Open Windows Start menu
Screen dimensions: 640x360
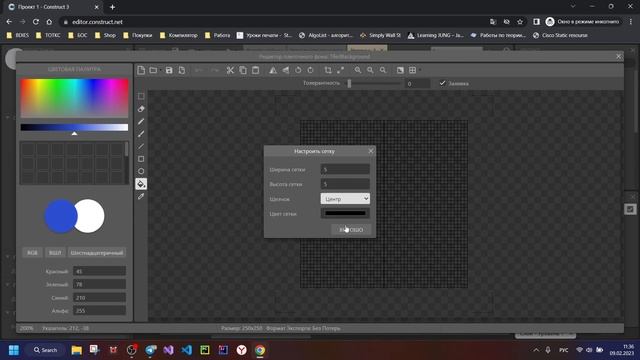click(13, 350)
